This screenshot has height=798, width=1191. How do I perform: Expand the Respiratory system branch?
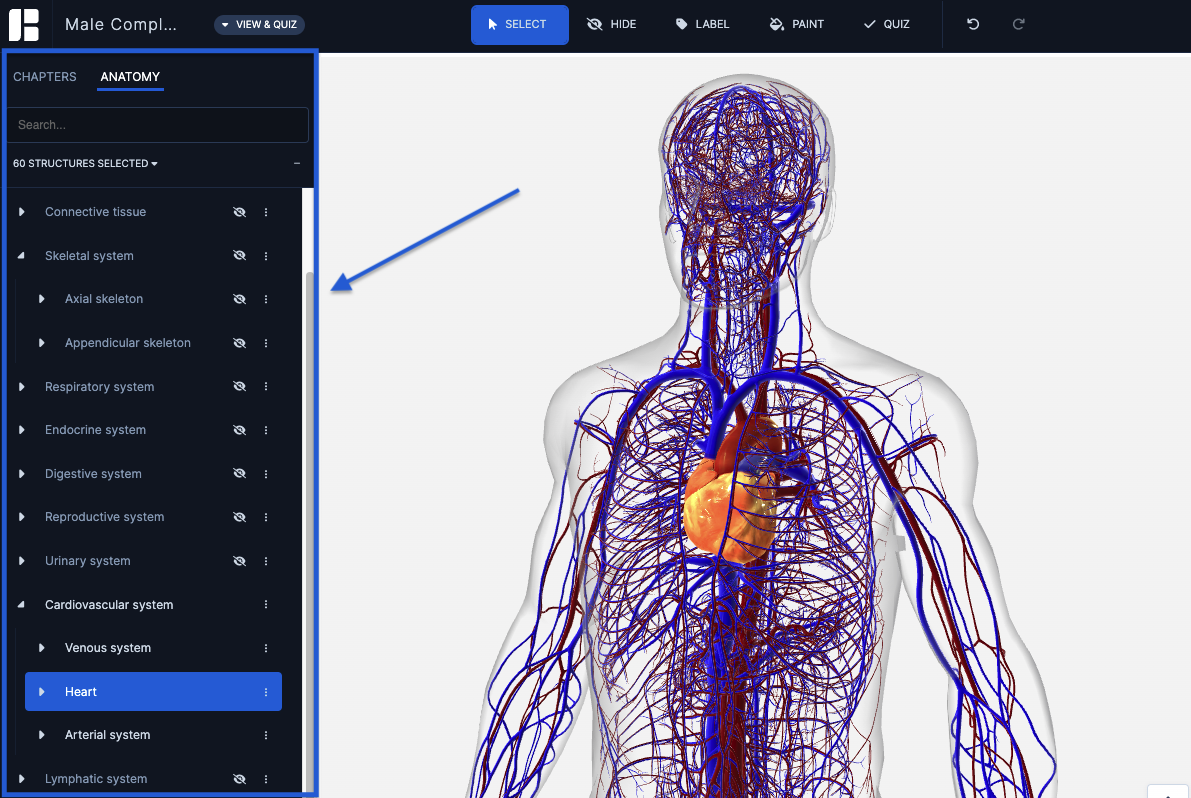[x=21, y=386]
